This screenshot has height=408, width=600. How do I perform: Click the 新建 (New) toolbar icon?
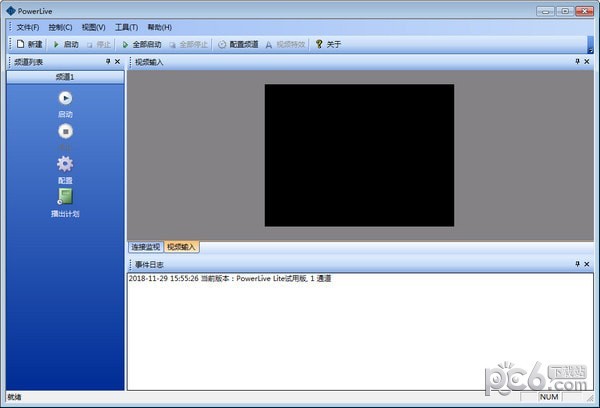[x=21, y=45]
